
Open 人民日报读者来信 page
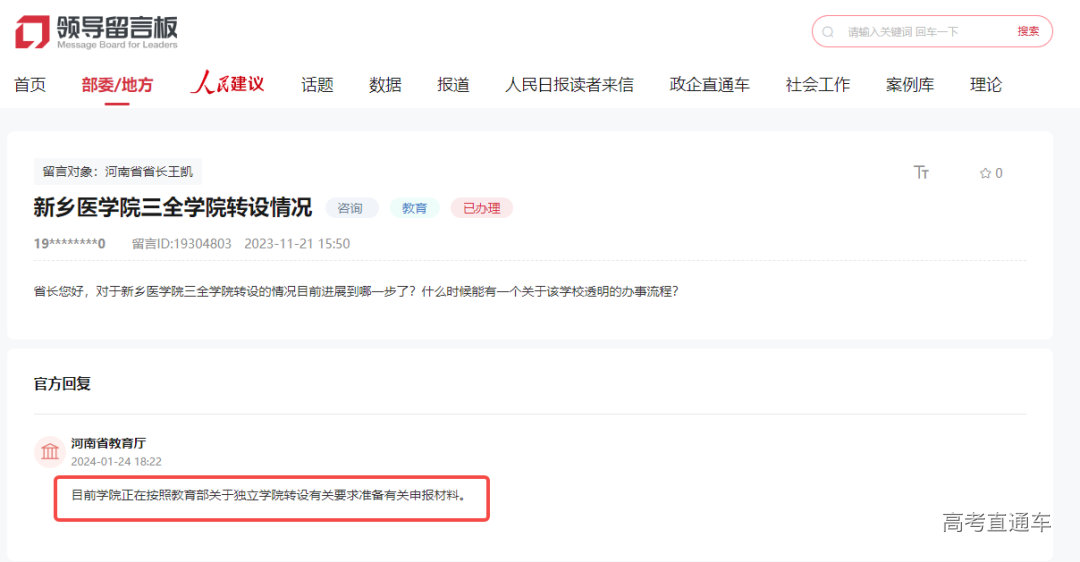tap(569, 85)
